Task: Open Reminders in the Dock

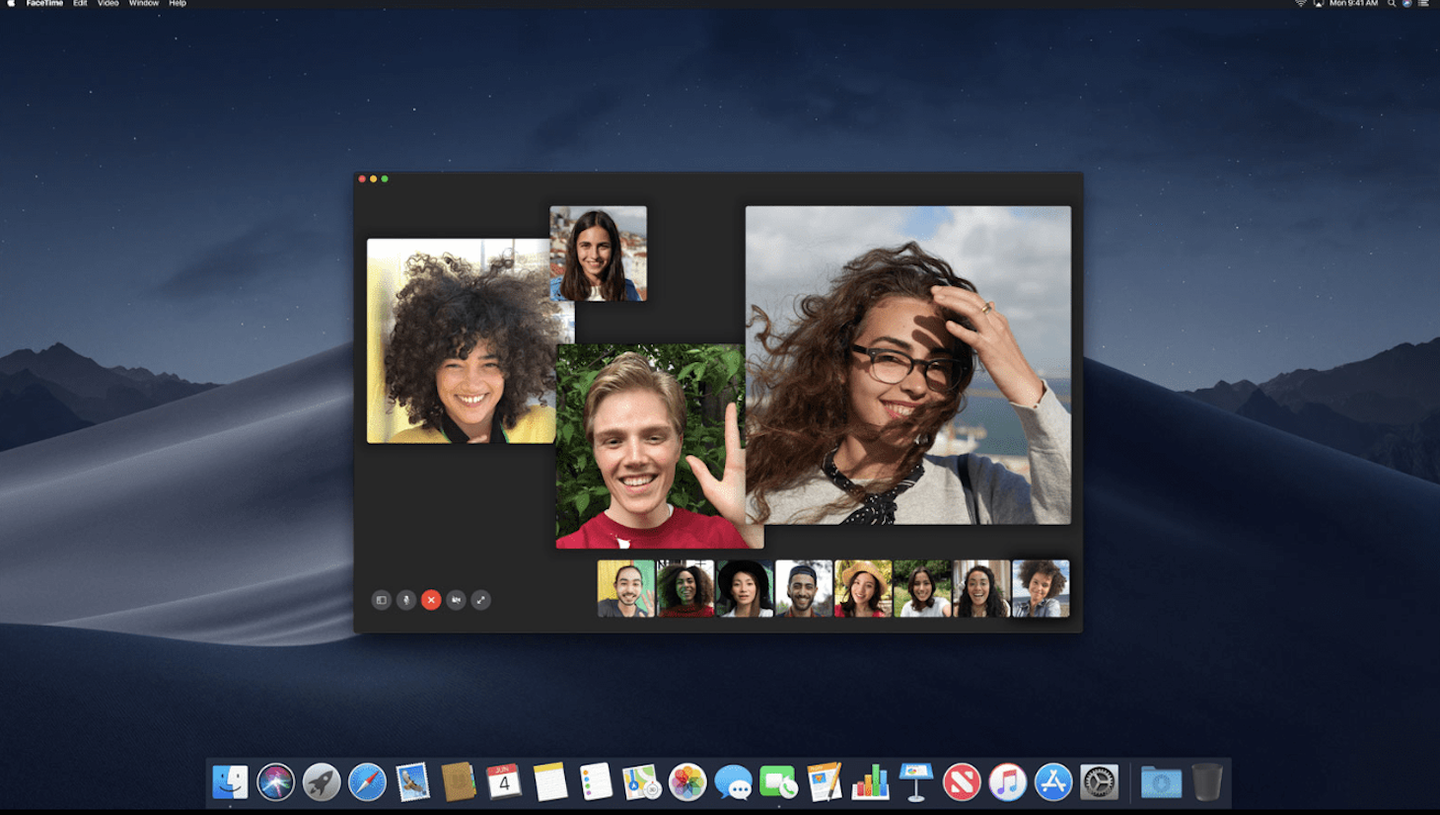Action: pos(596,782)
